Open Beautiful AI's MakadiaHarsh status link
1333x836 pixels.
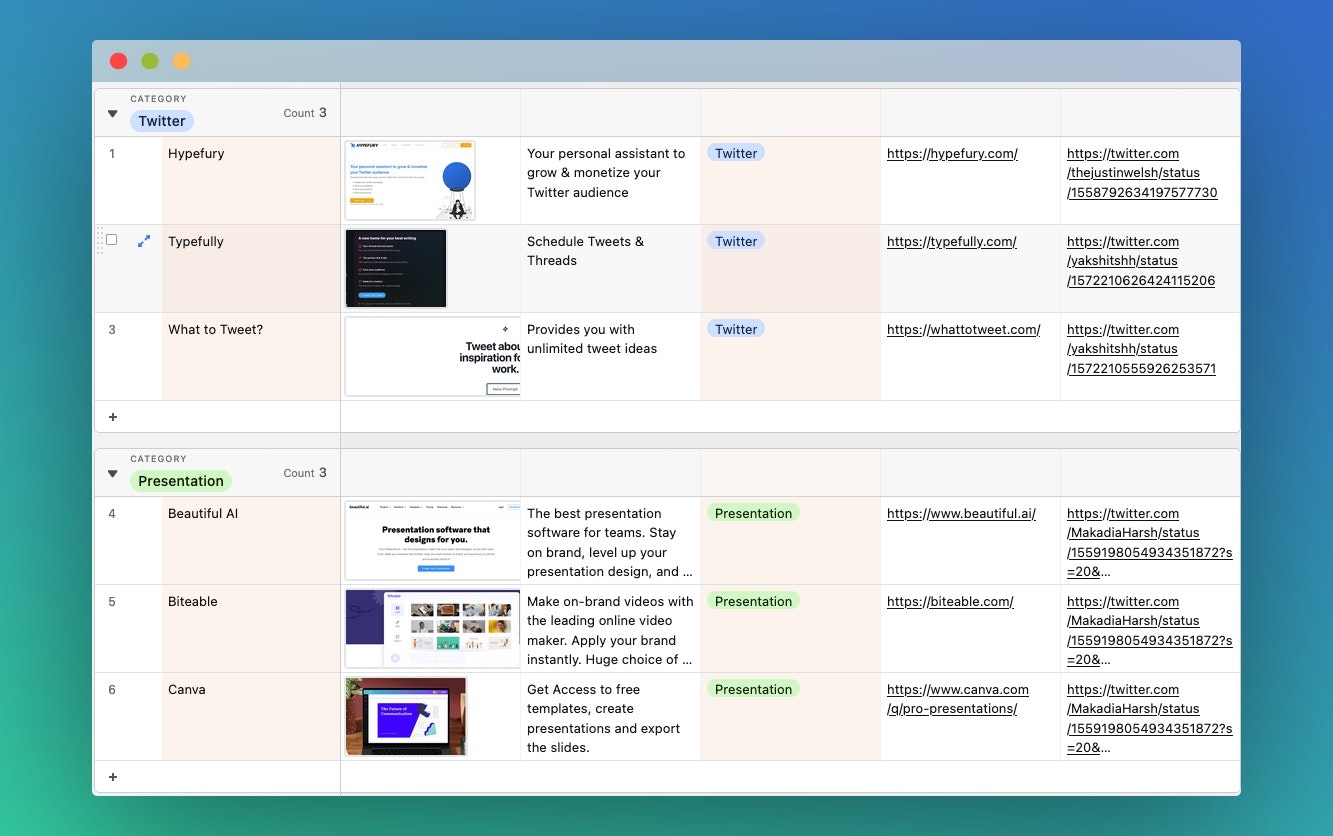[x=1149, y=543]
